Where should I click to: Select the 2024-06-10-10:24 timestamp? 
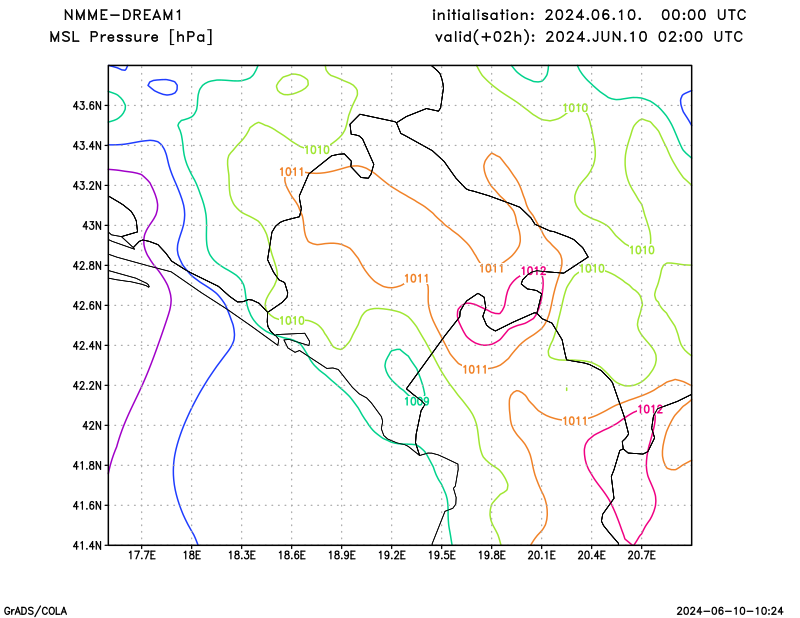(x=730, y=611)
